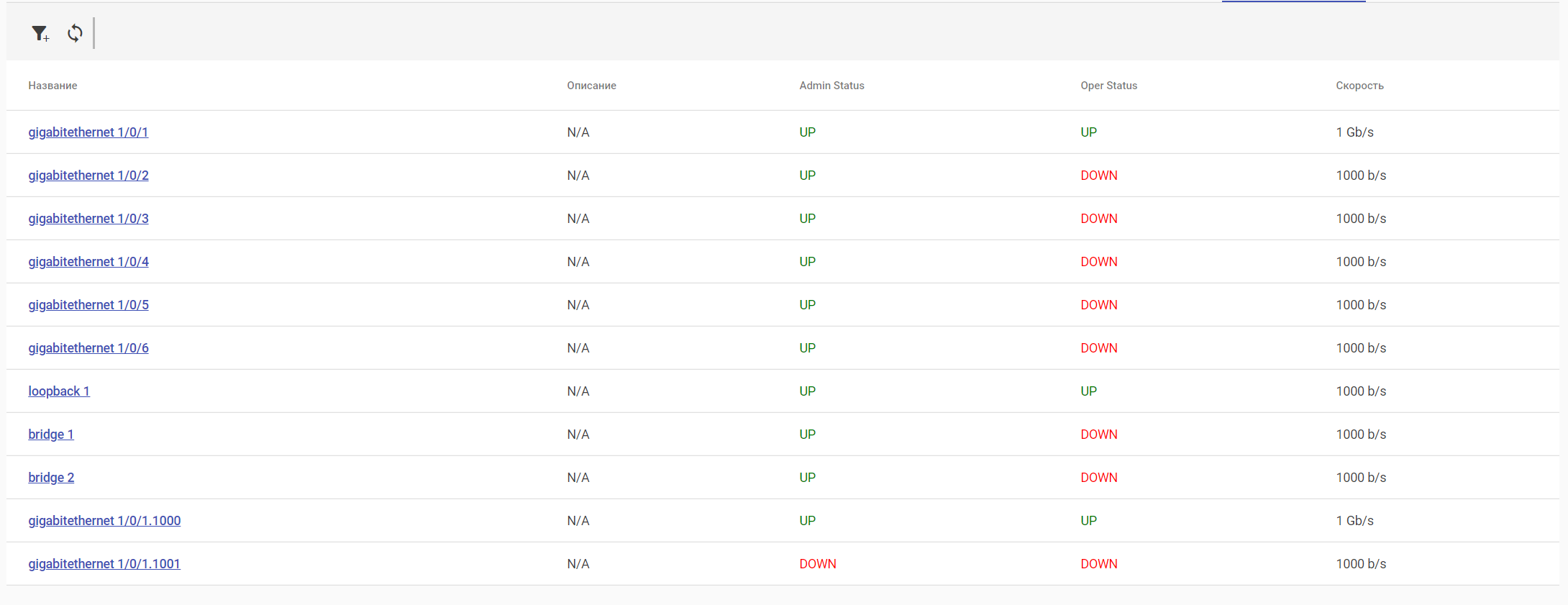Sort by the Oper Status column header

[x=1108, y=86]
